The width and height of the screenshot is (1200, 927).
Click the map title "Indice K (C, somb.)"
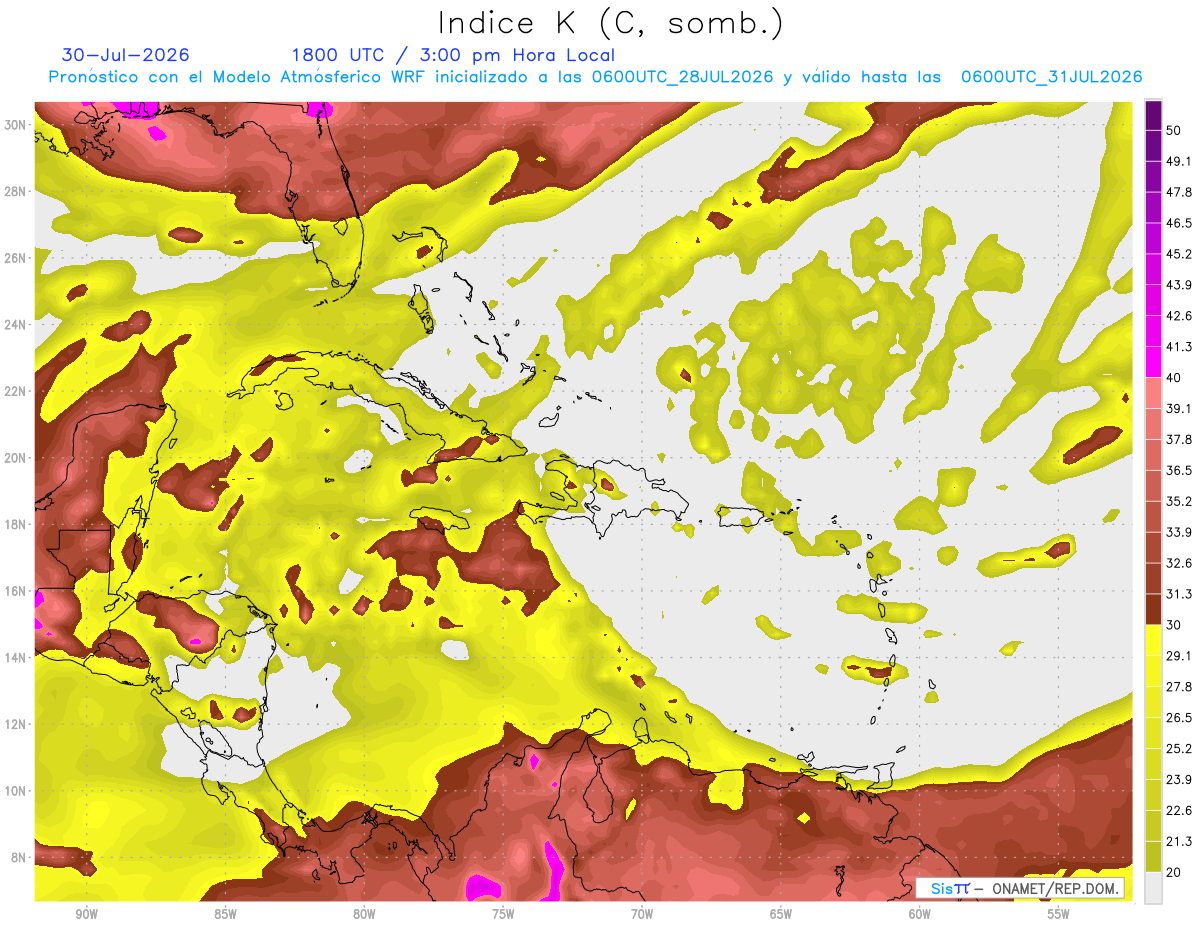tap(611, 23)
